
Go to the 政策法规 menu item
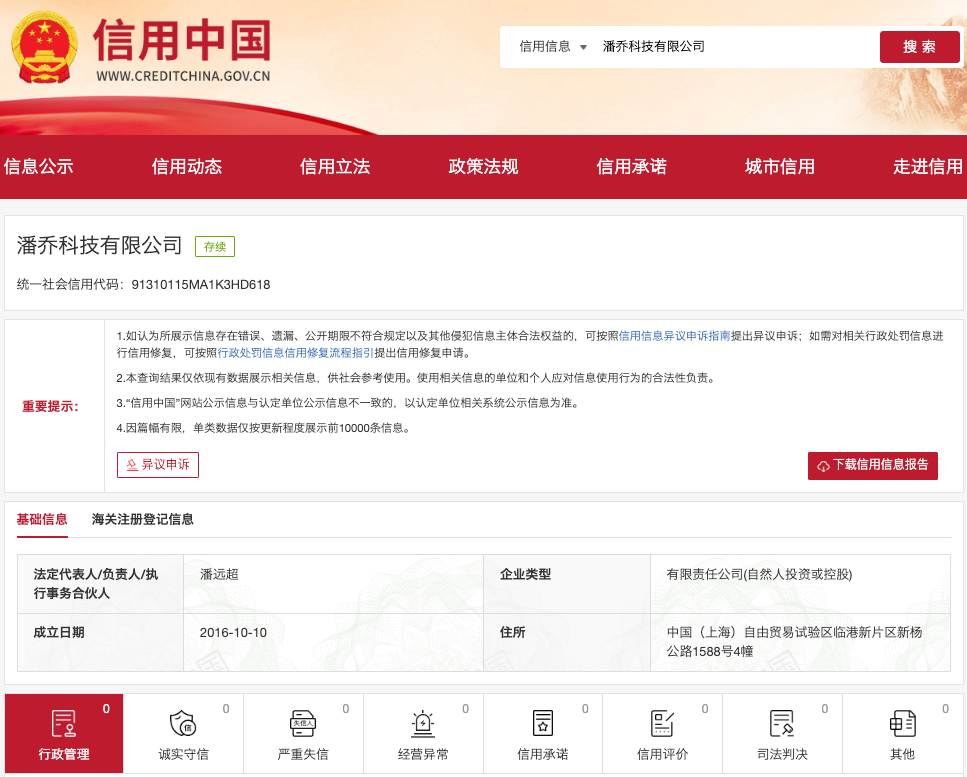pos(483,167)
